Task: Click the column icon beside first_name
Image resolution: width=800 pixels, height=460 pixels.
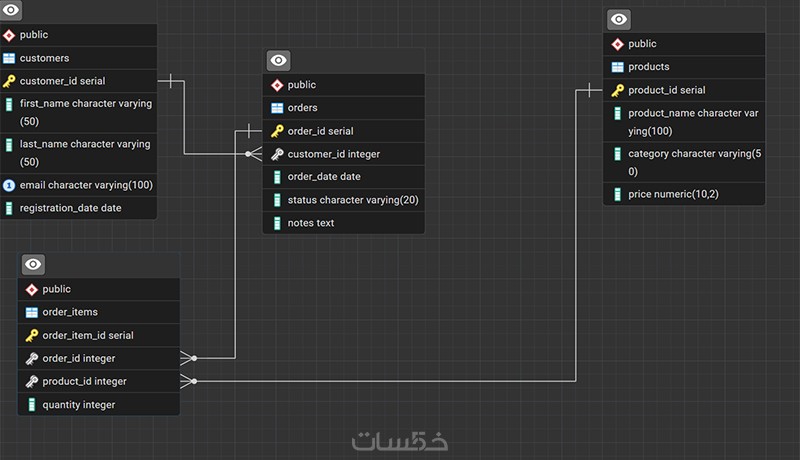Action: click(x=9, y=105)
